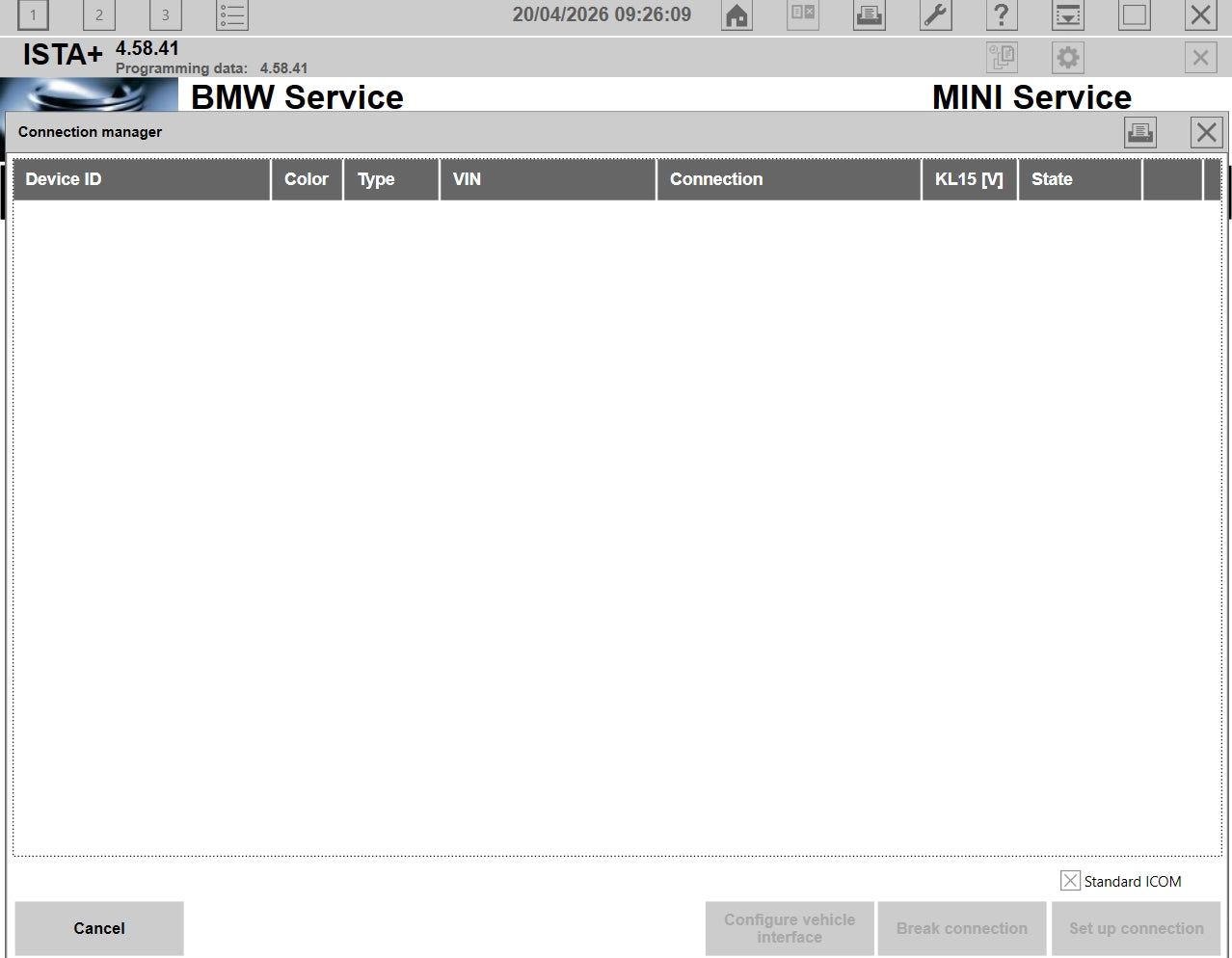Switch to operation tab 3
This screenshot has width=1232, height=958.
pyautogui.click(x=166, y=15)
